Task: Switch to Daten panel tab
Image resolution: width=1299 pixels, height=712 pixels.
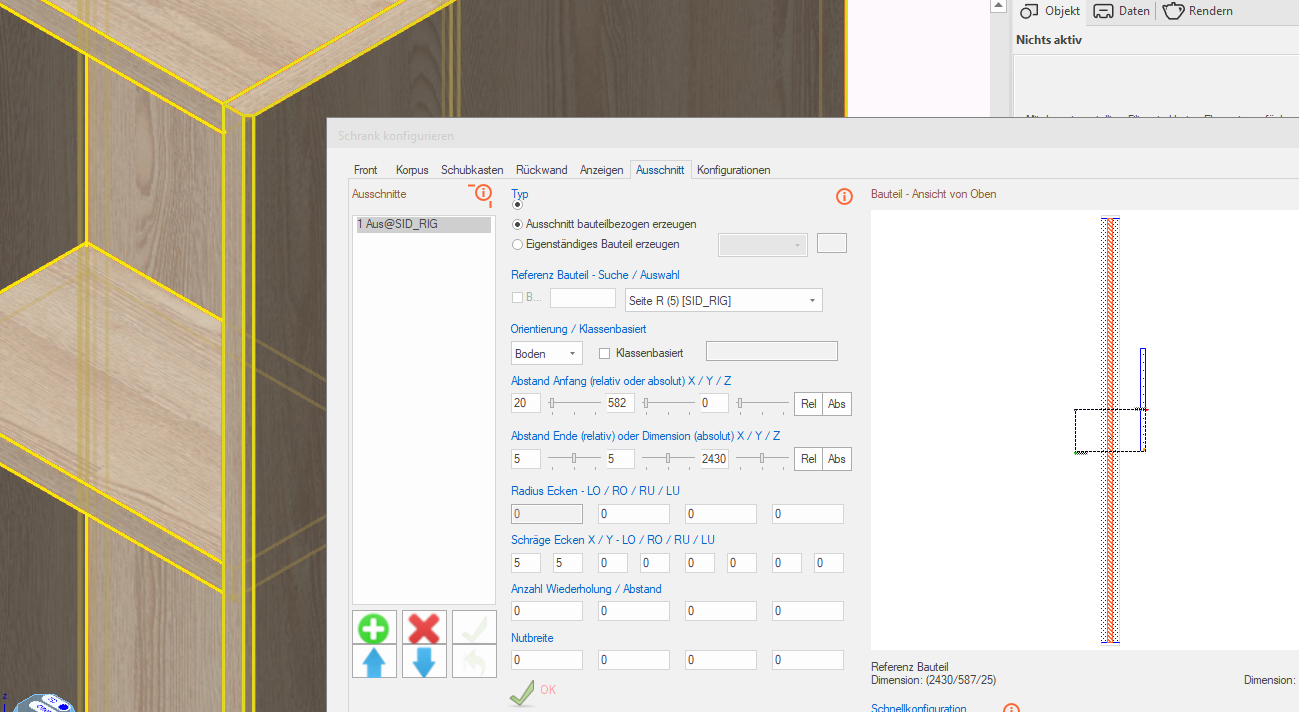Action: click(x=1121, y=11)
